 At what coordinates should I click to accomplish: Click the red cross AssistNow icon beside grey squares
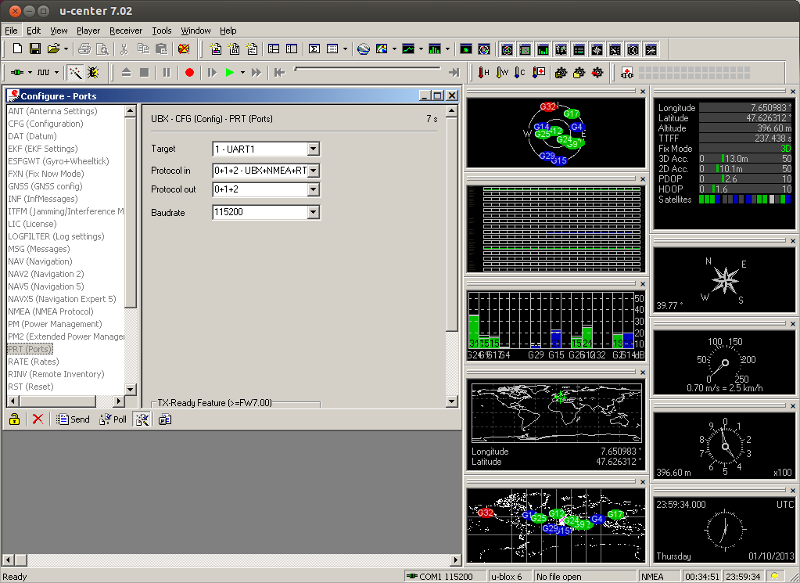click(x=627, y=72)
